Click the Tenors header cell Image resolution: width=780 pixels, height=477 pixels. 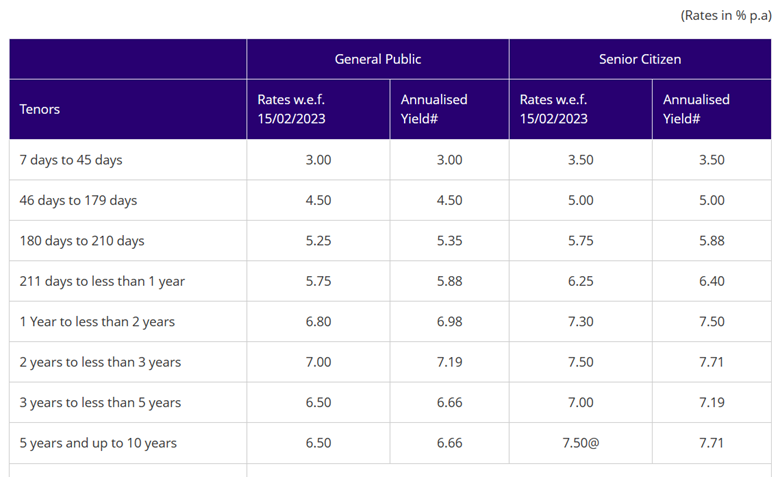tap(40, 109)
